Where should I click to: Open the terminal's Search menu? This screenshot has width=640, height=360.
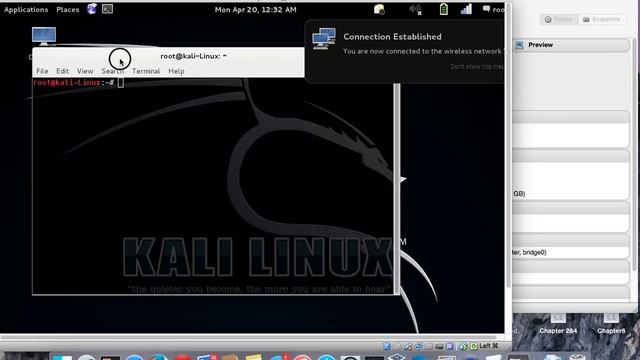pos(113,71)
